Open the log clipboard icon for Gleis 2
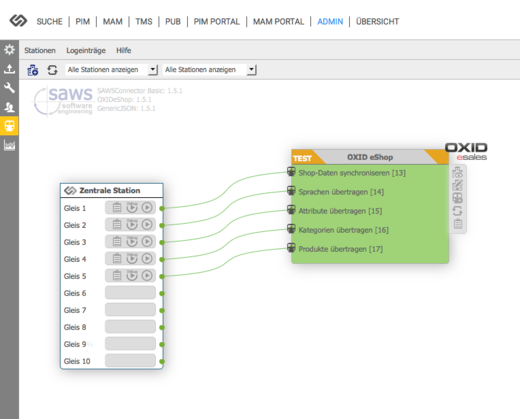This screenshot has height=419, width=520. point(117,225)
